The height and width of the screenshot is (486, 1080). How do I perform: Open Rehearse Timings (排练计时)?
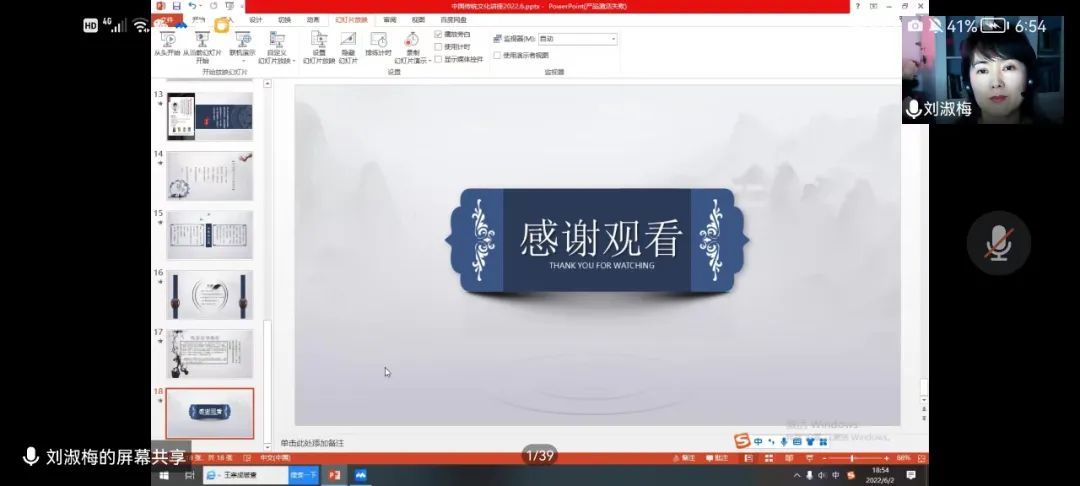pos(378,41)
